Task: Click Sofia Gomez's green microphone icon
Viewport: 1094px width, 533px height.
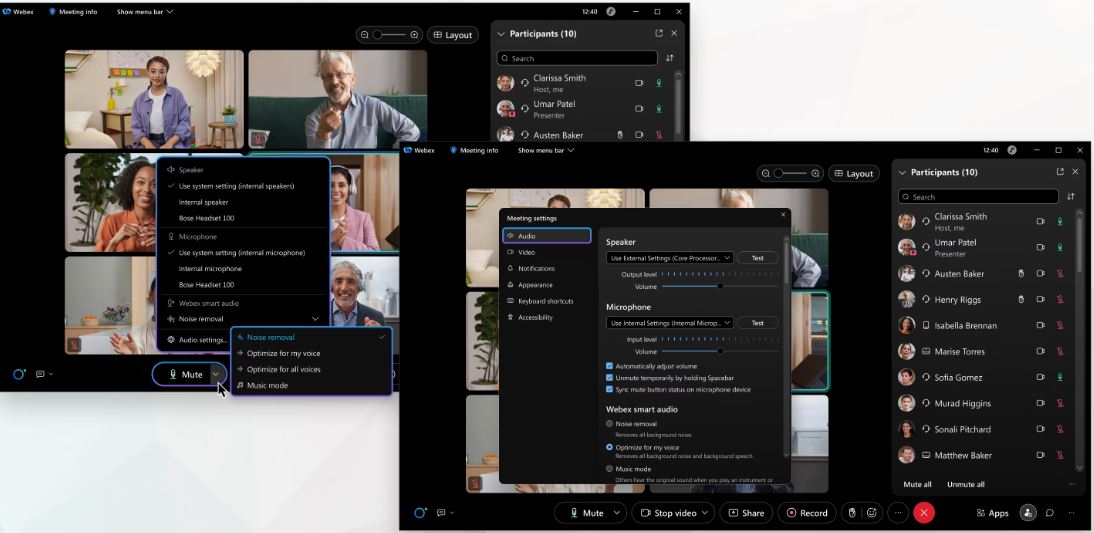Action: click(1061, 377)
